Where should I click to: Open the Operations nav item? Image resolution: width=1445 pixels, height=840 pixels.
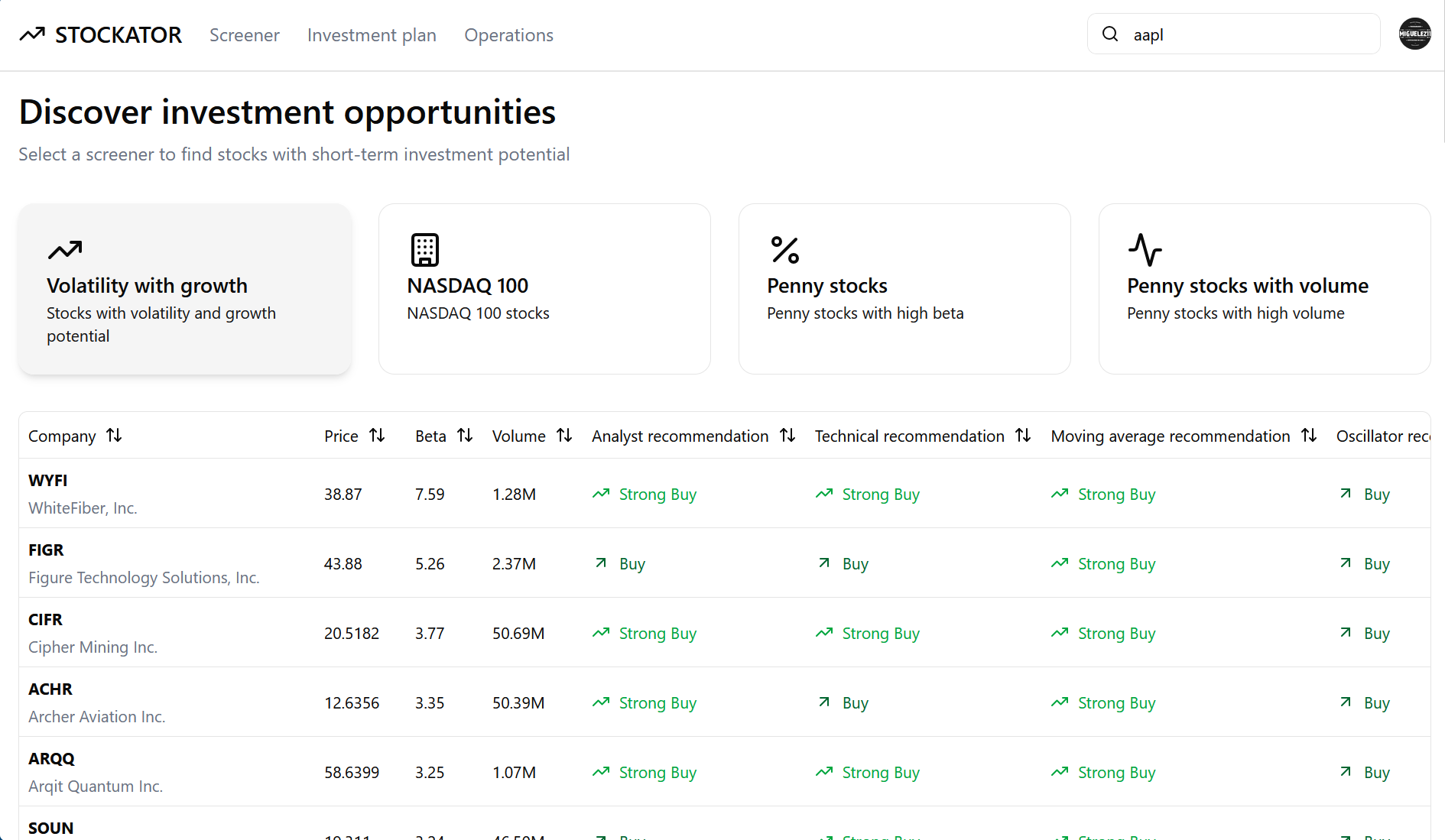[508, 35]
